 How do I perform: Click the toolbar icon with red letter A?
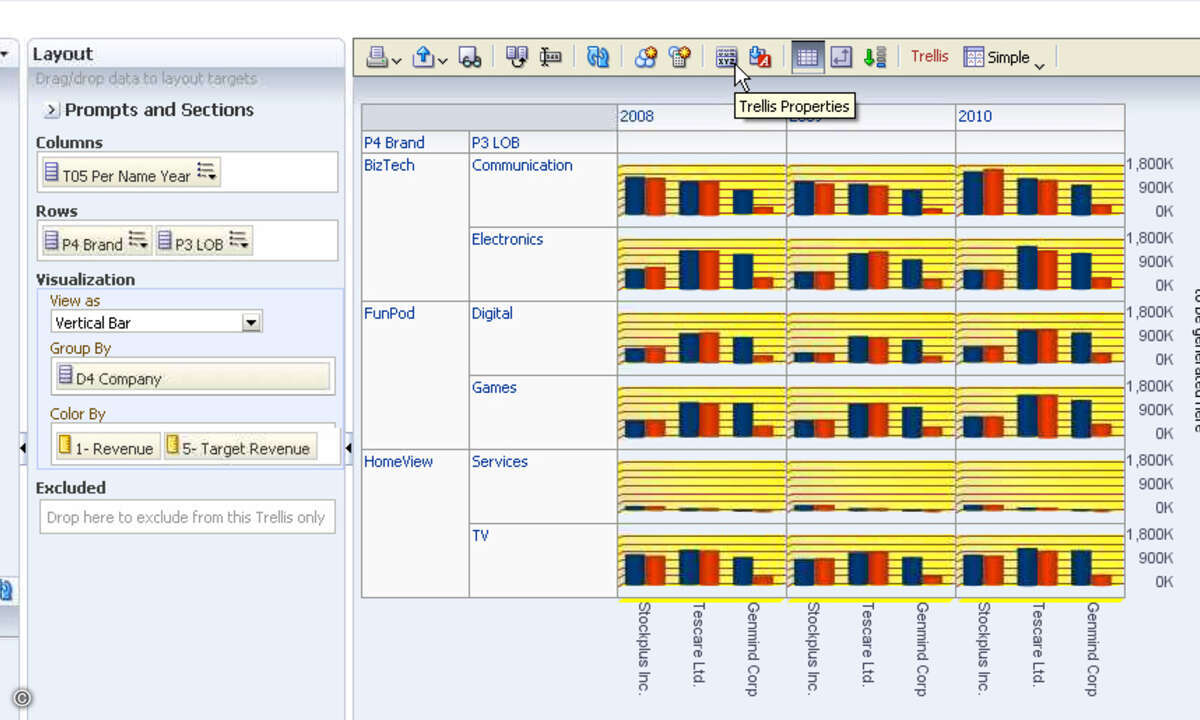(x=760, y=57)
